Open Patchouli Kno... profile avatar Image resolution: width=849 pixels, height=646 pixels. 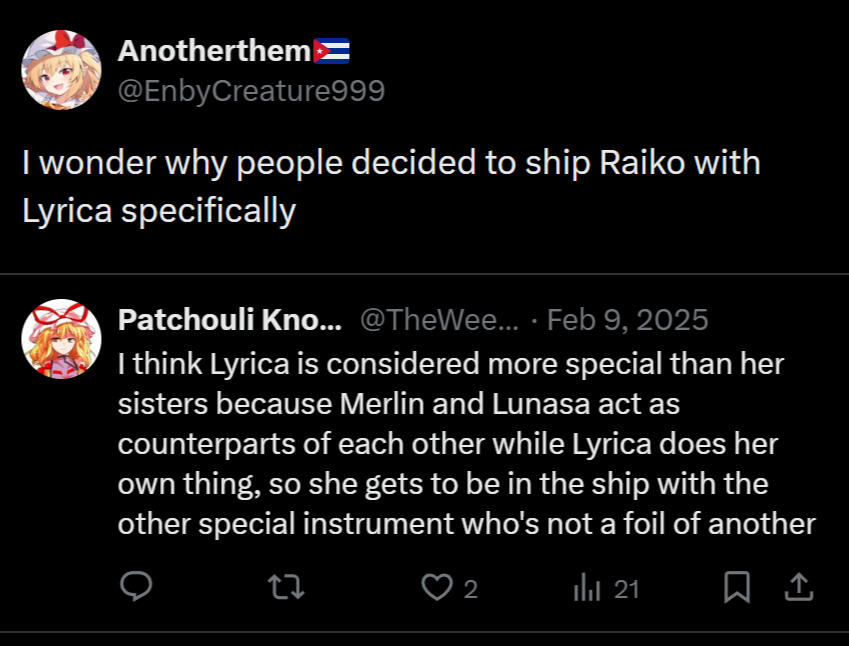[61, 339]
